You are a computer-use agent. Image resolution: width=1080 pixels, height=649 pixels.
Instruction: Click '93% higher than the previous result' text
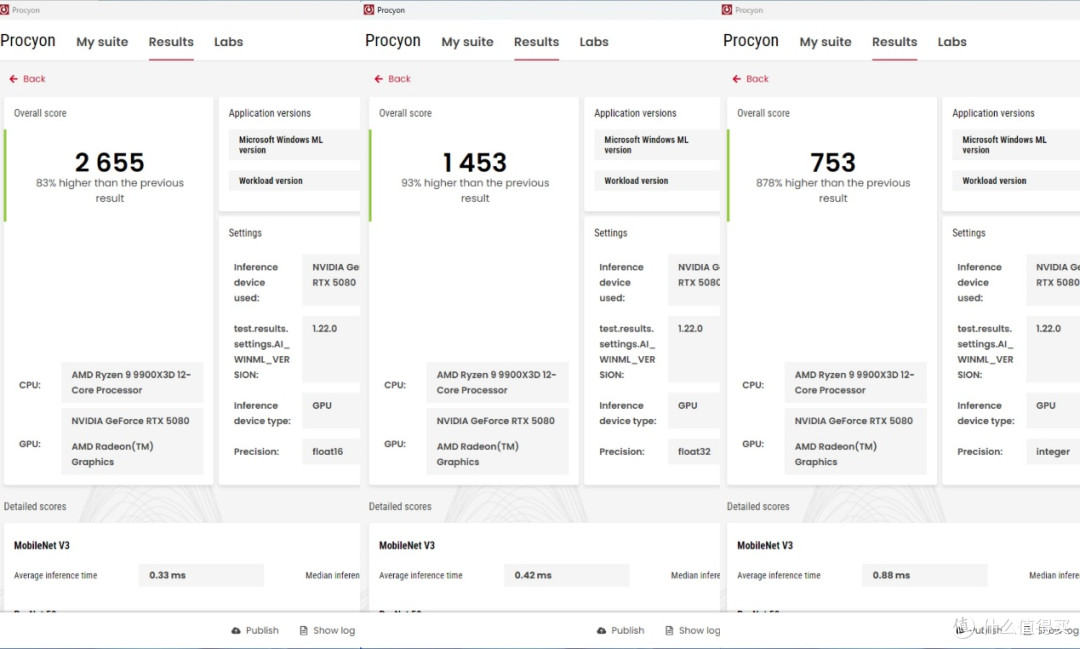click(x=475, y=190)
